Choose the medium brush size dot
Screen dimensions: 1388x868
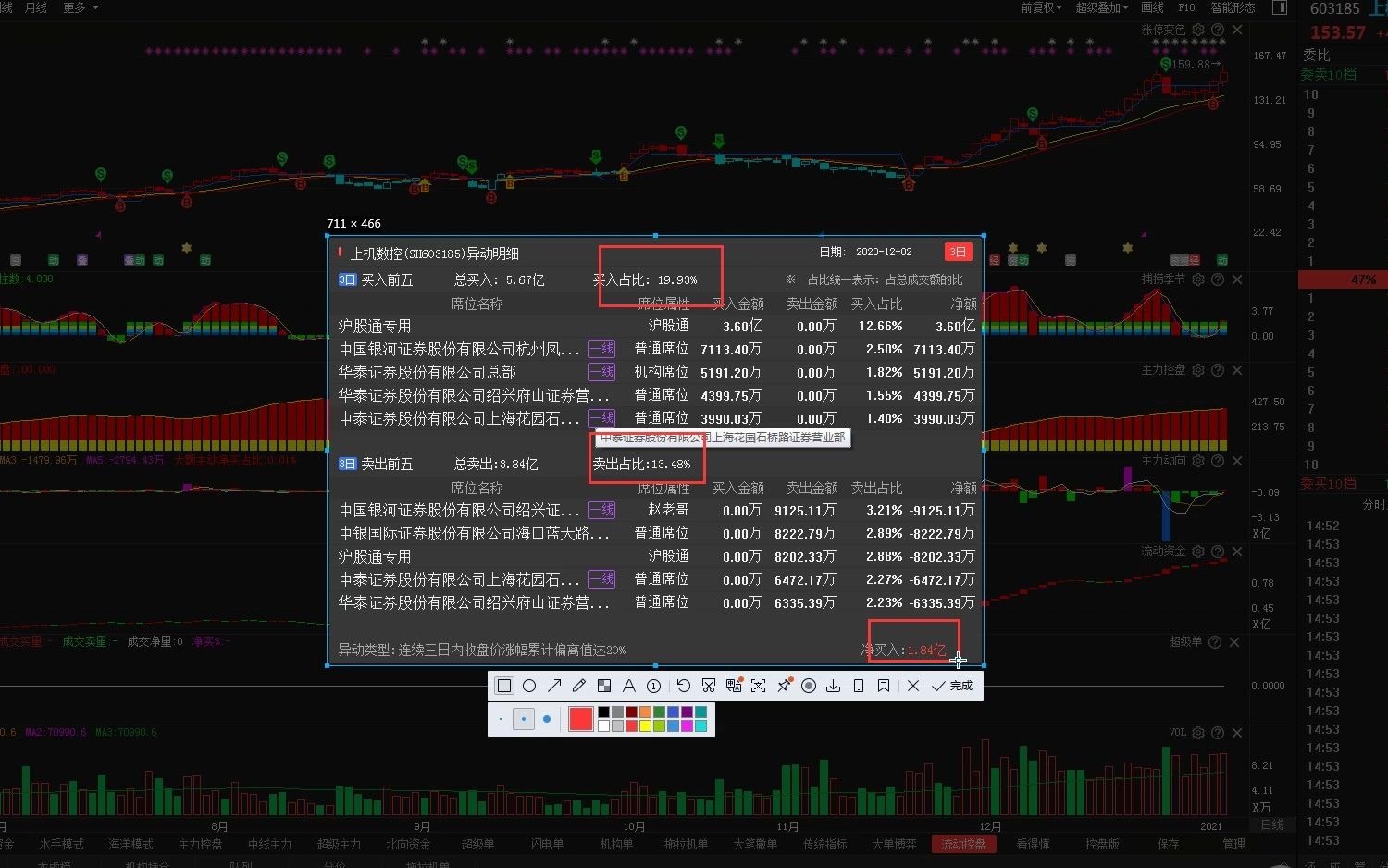click(524, 719)
